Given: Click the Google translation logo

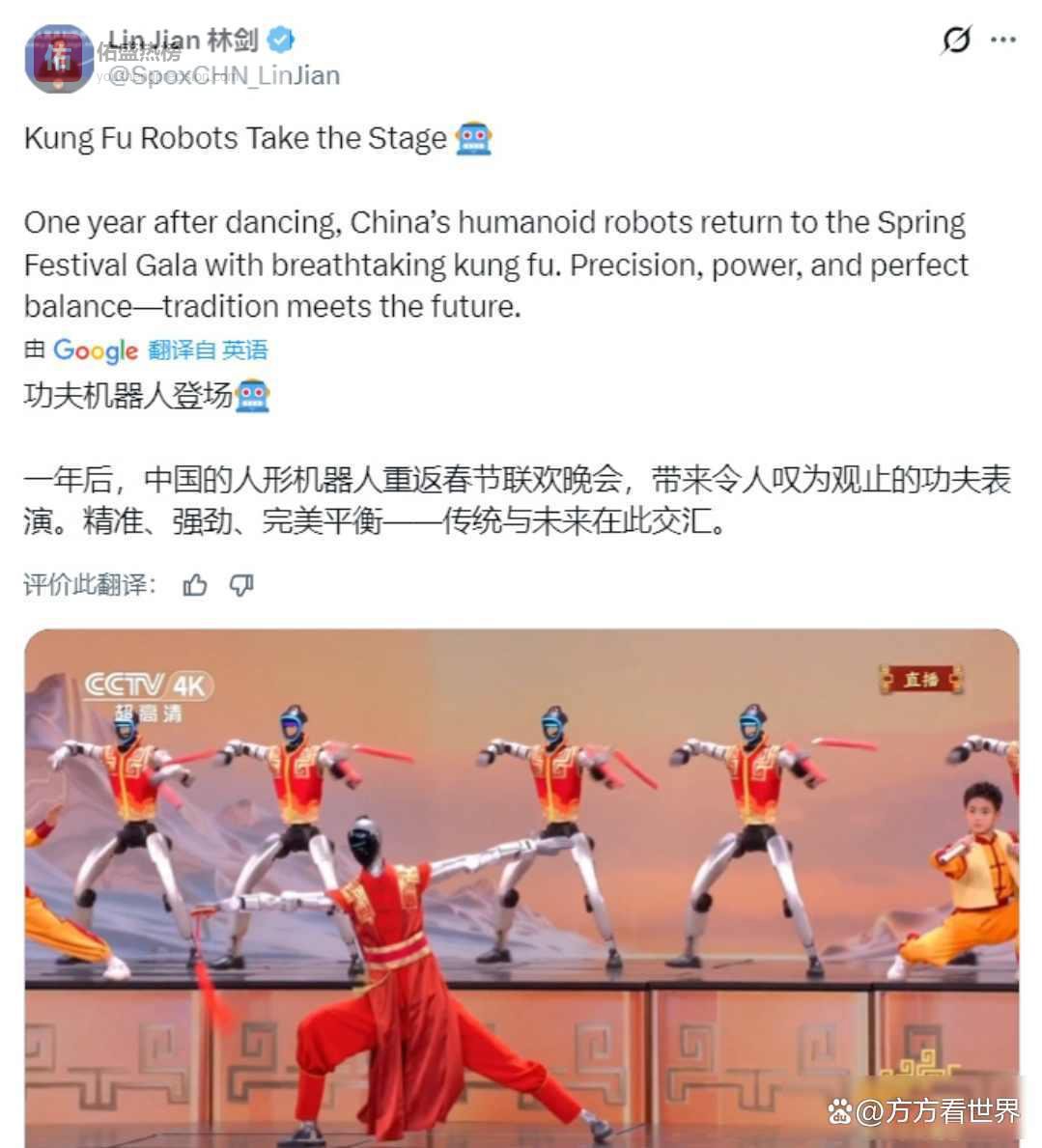Looking at the screenshot, I should tap(96, 350).
